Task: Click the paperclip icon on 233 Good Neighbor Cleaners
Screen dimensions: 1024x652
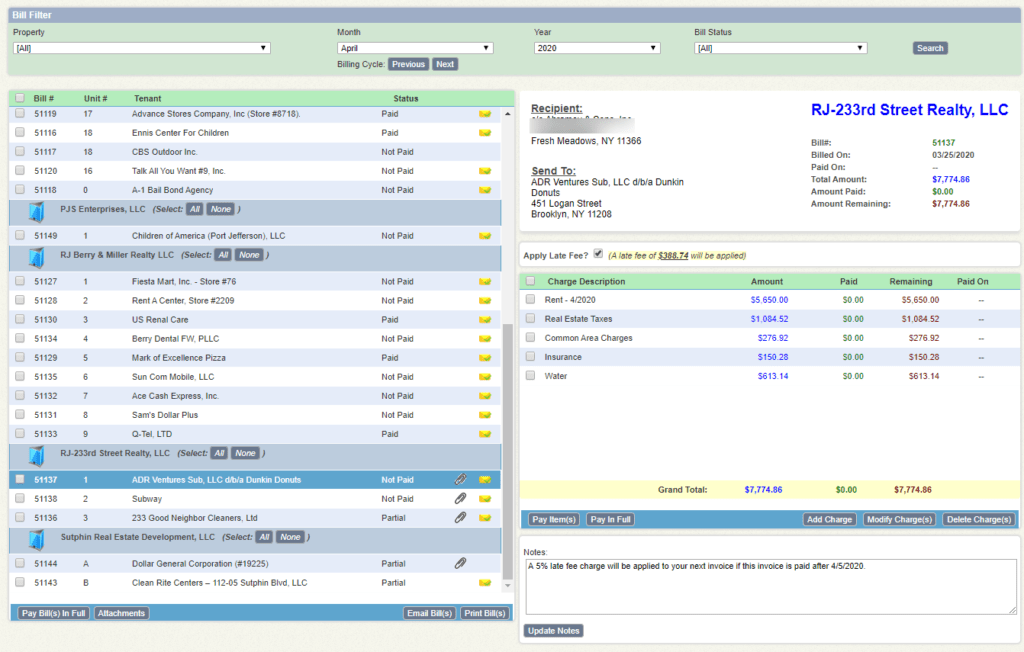Action: pyautogui.click(x=460, y=518)
